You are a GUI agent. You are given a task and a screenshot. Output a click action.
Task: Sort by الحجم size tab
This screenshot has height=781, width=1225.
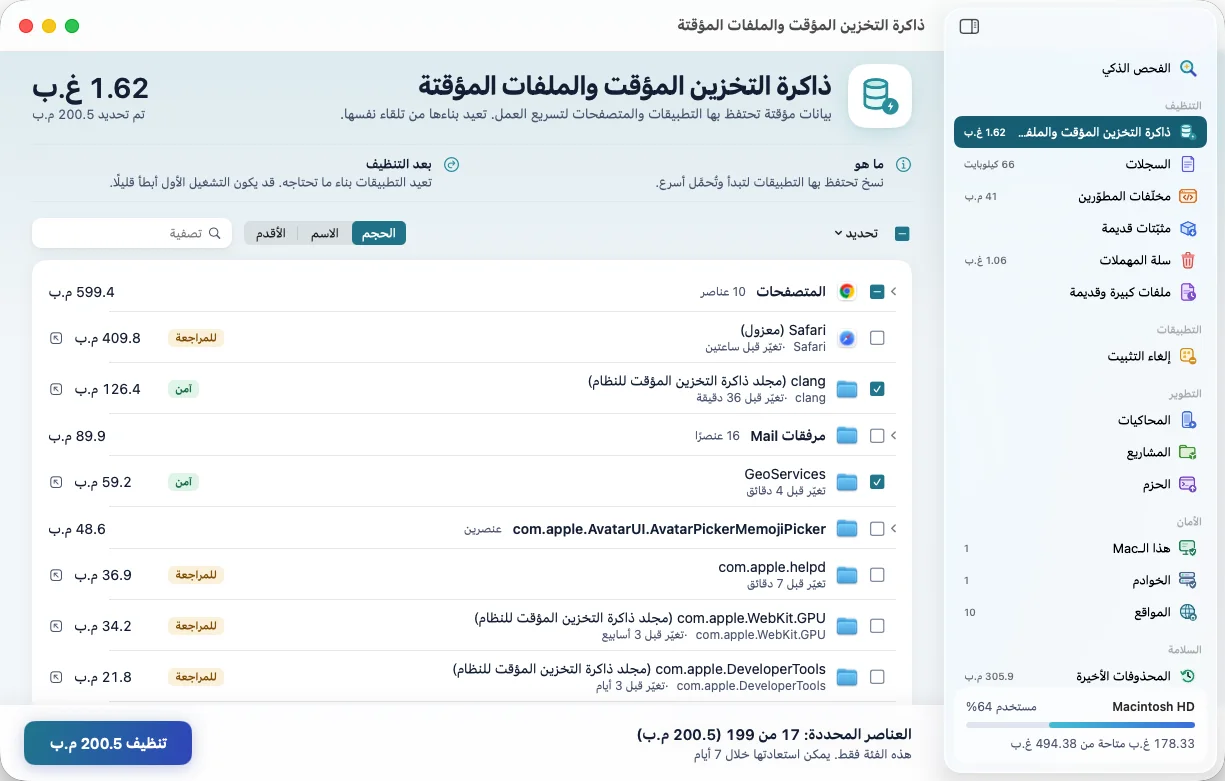point(379,233)
